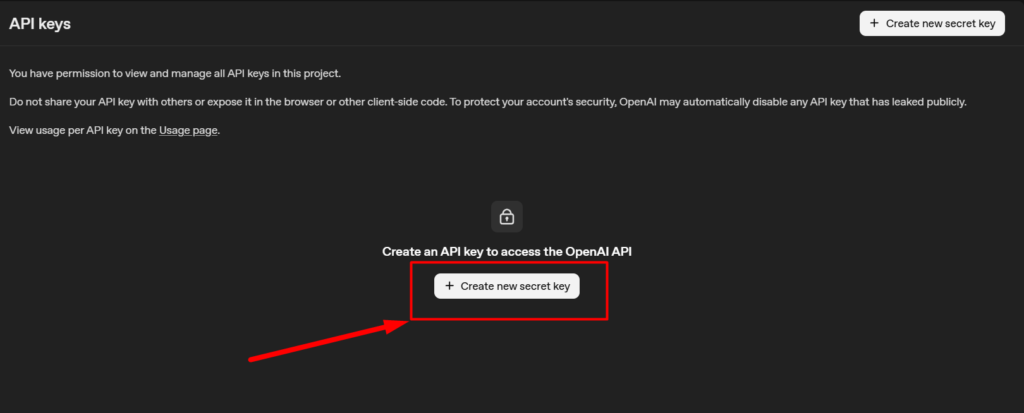Click the top-right Create new secret key button
Viewport: 1024px width, 413px height.
pos(932,24)
